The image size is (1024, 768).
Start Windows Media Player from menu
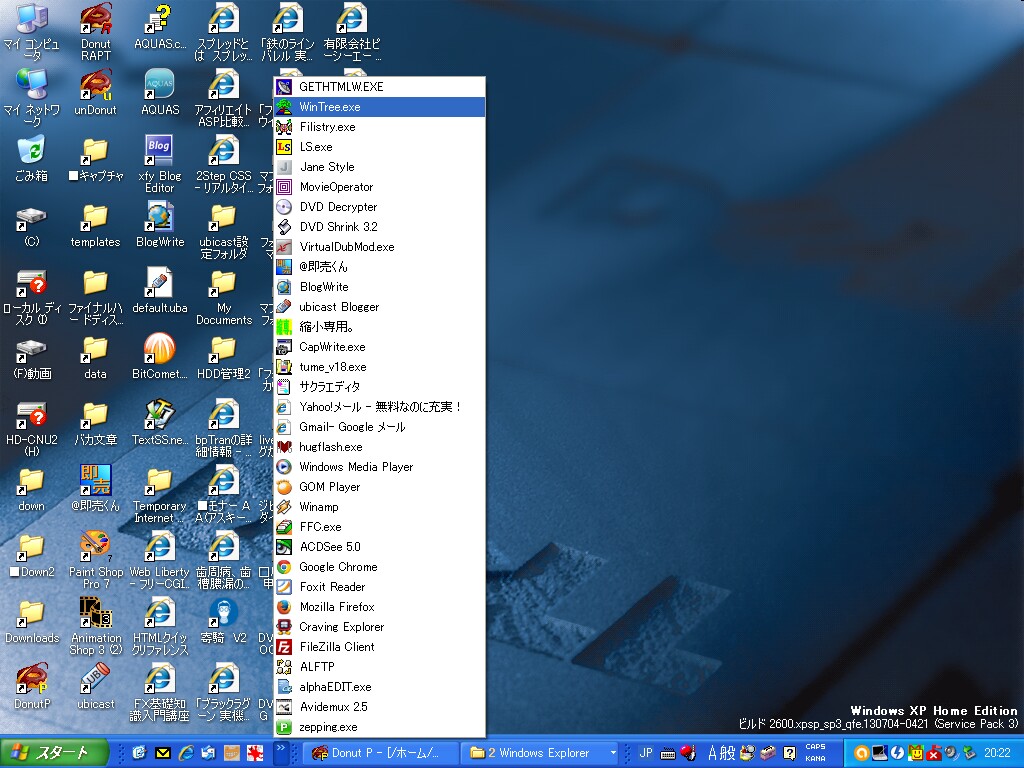[x=379, y=466]
